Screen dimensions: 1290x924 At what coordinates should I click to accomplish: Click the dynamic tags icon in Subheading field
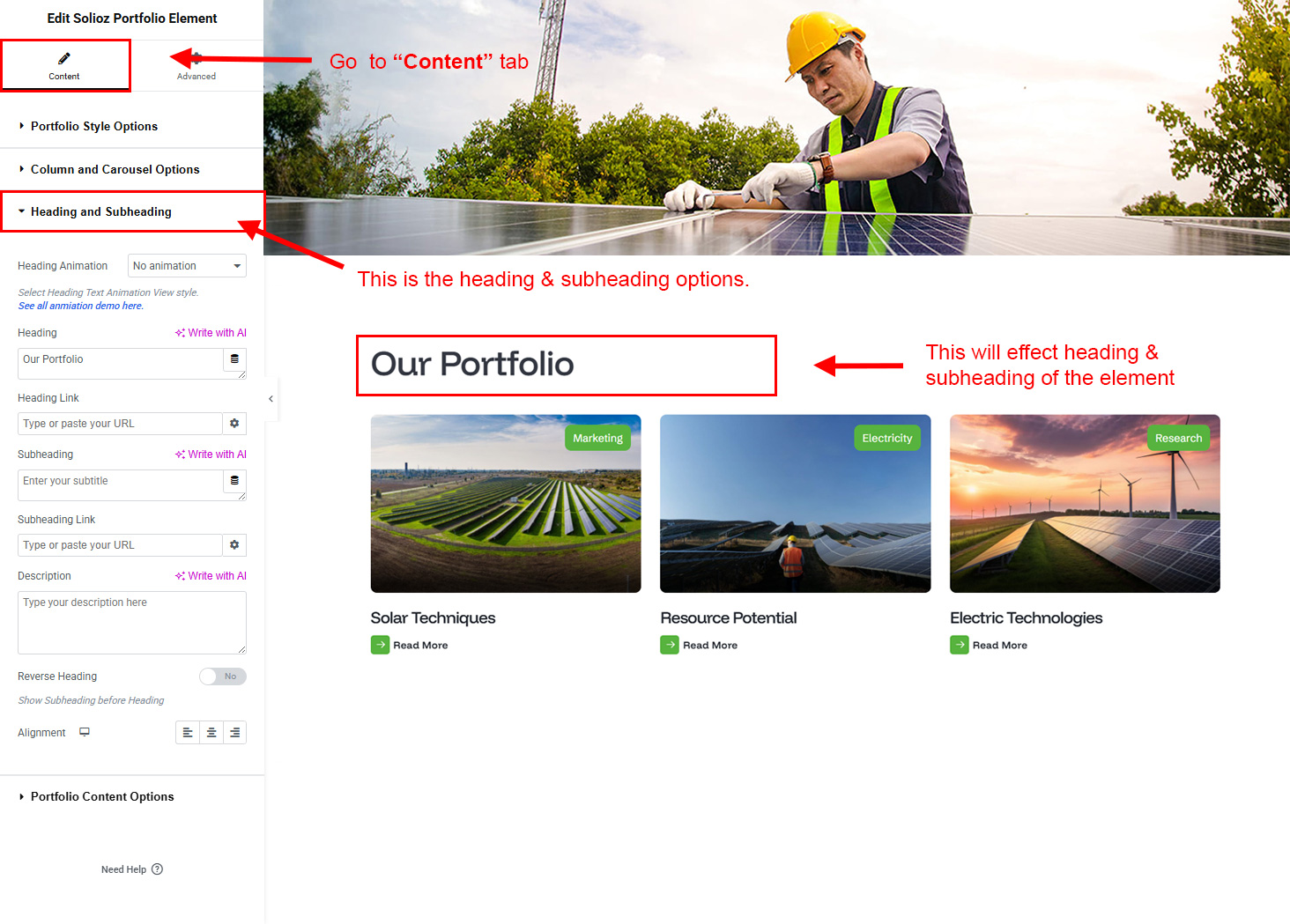[x=234, y=481]
